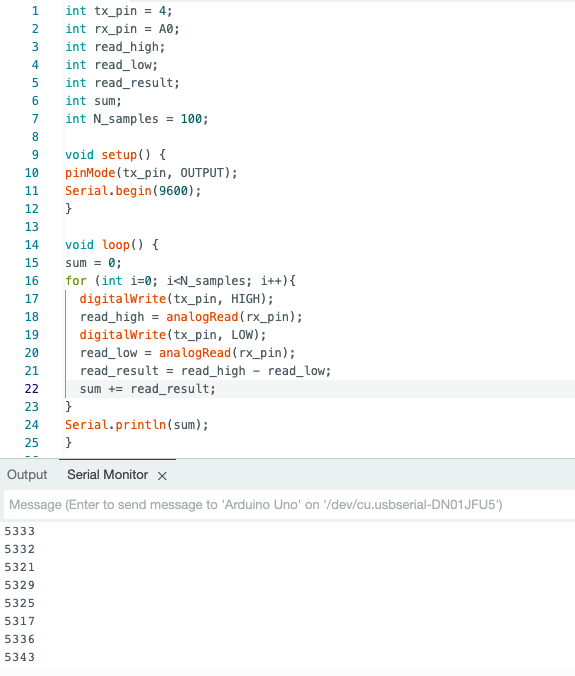This screenshot has width=575, height=676.
Task: Click line number 1 in gutter
Action: point(35,11)
